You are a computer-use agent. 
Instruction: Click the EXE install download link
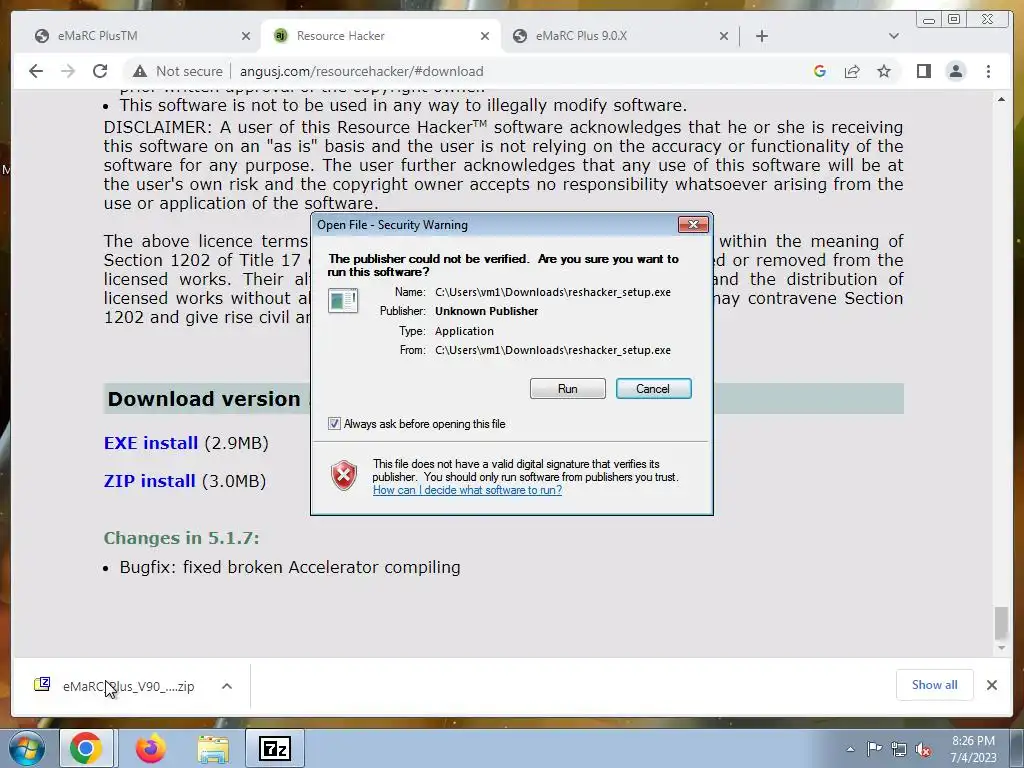(x=151, y=443)
